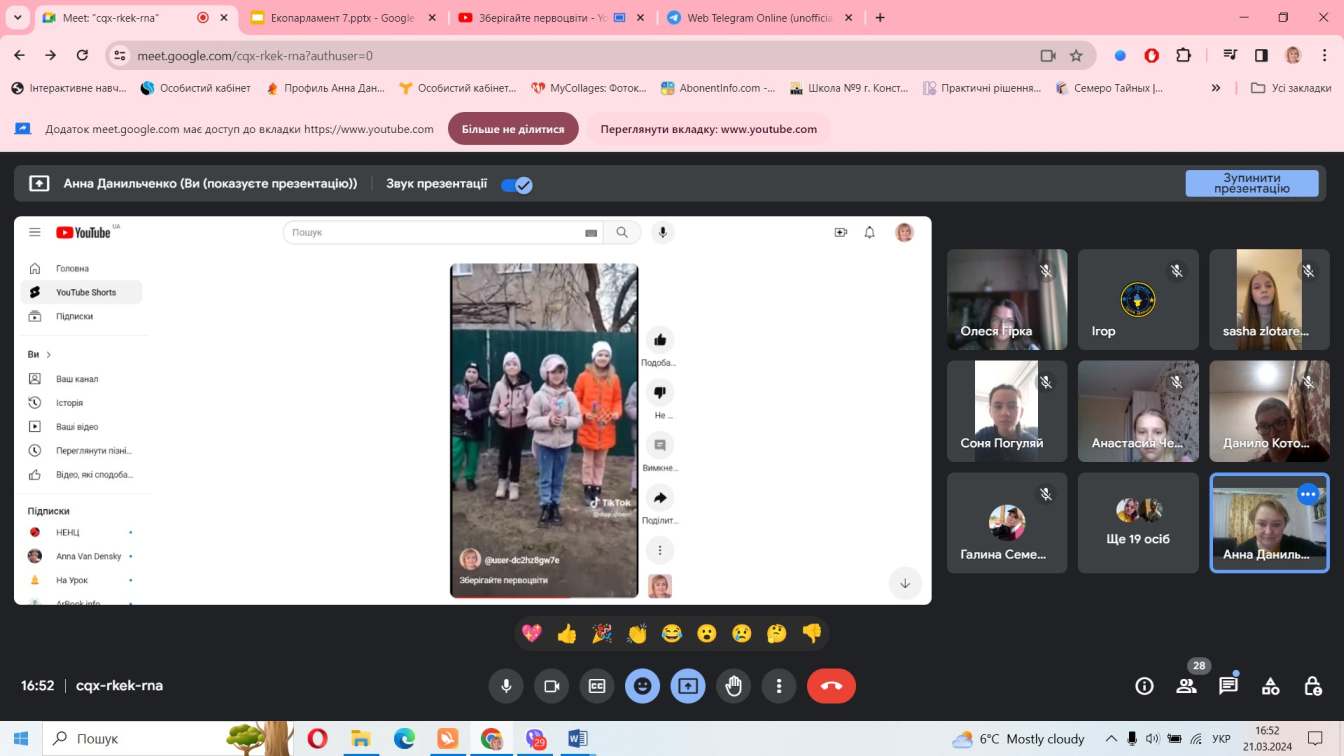Image resolution: width=1344 pixels, height=756 pixels.
Task: Show the participants list icon
Action: (1187, 686)
